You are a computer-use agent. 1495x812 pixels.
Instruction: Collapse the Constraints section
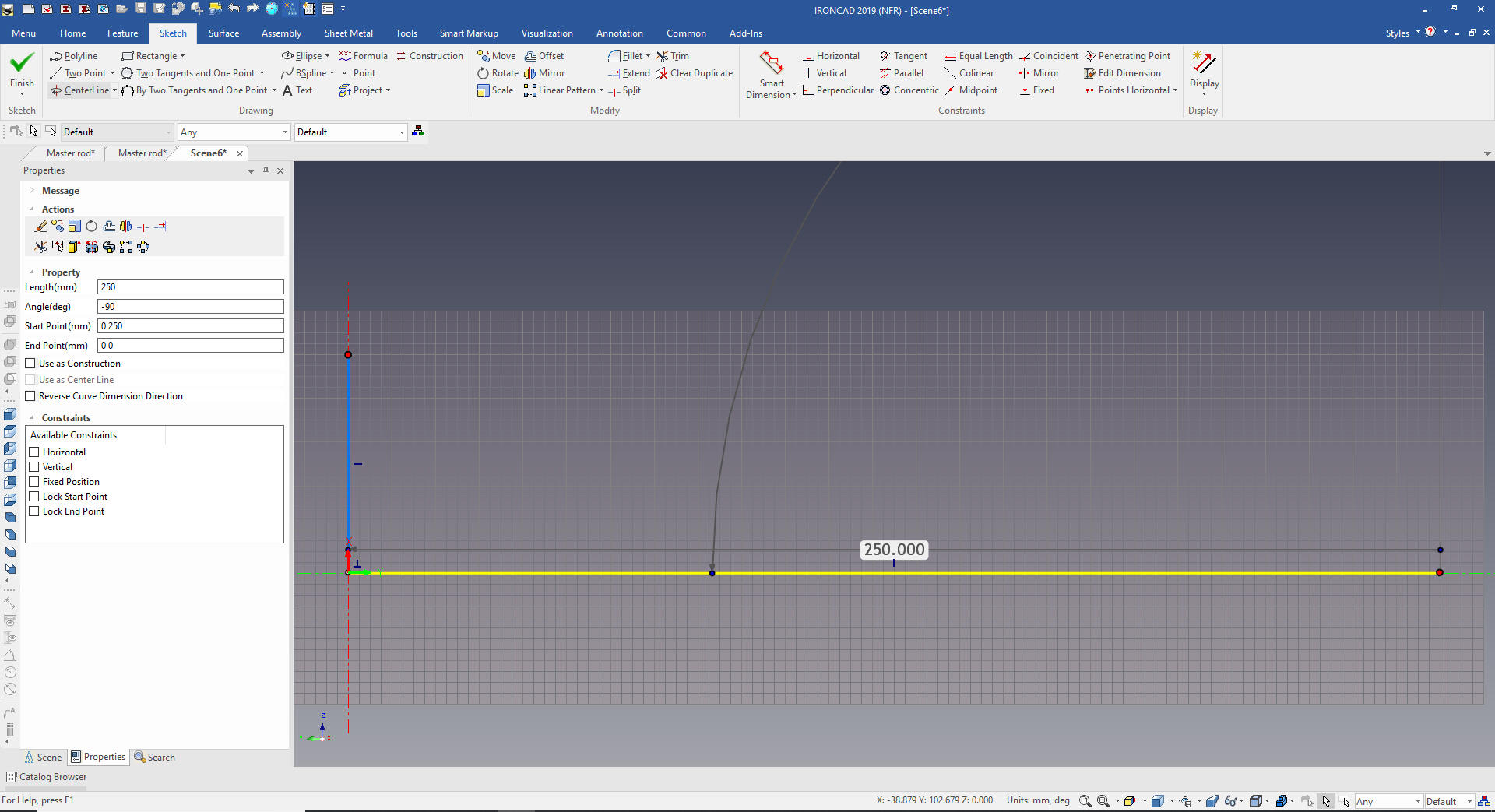click(x=32, y=417)
